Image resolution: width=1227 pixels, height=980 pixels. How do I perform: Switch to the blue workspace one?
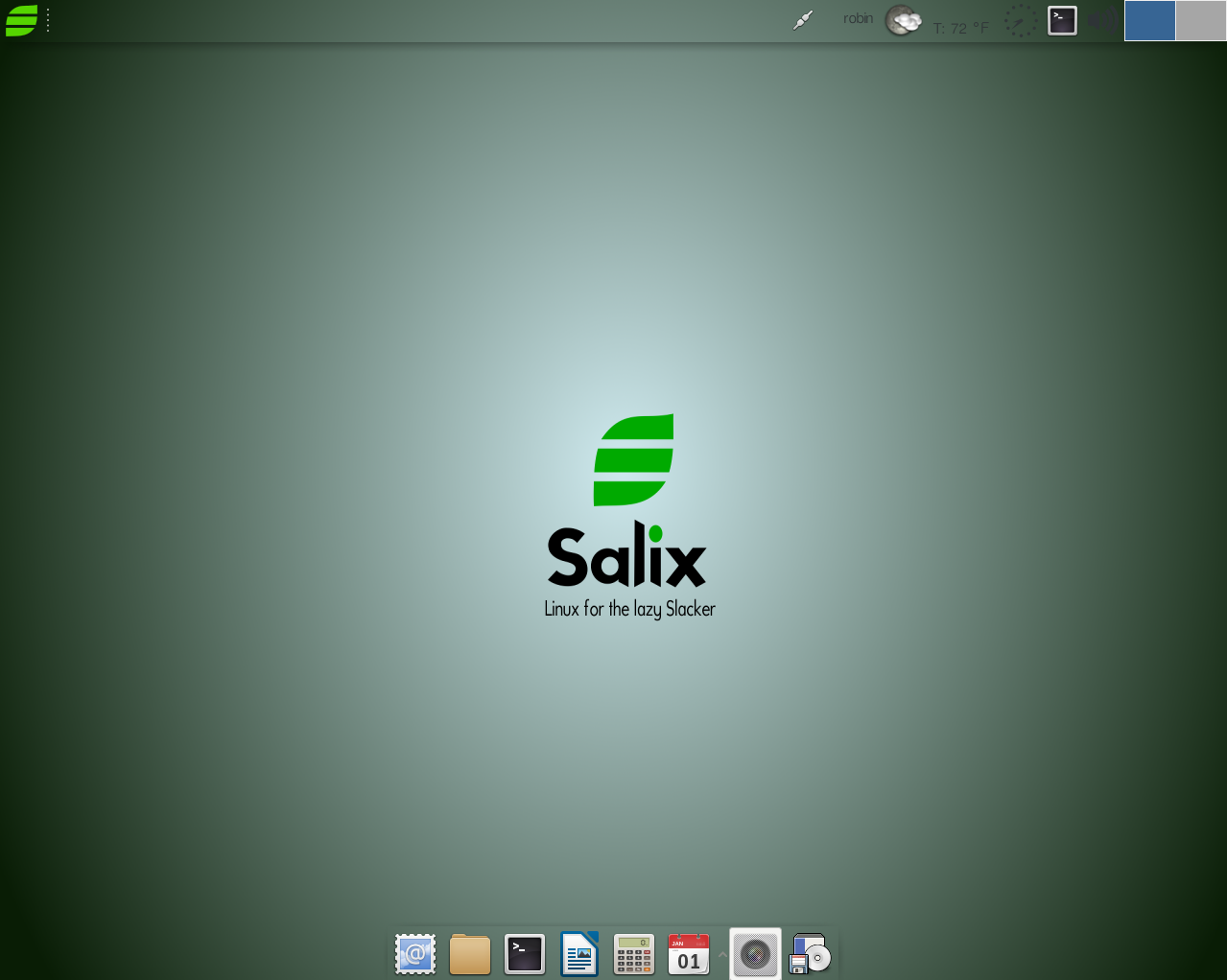[1149, 20]
